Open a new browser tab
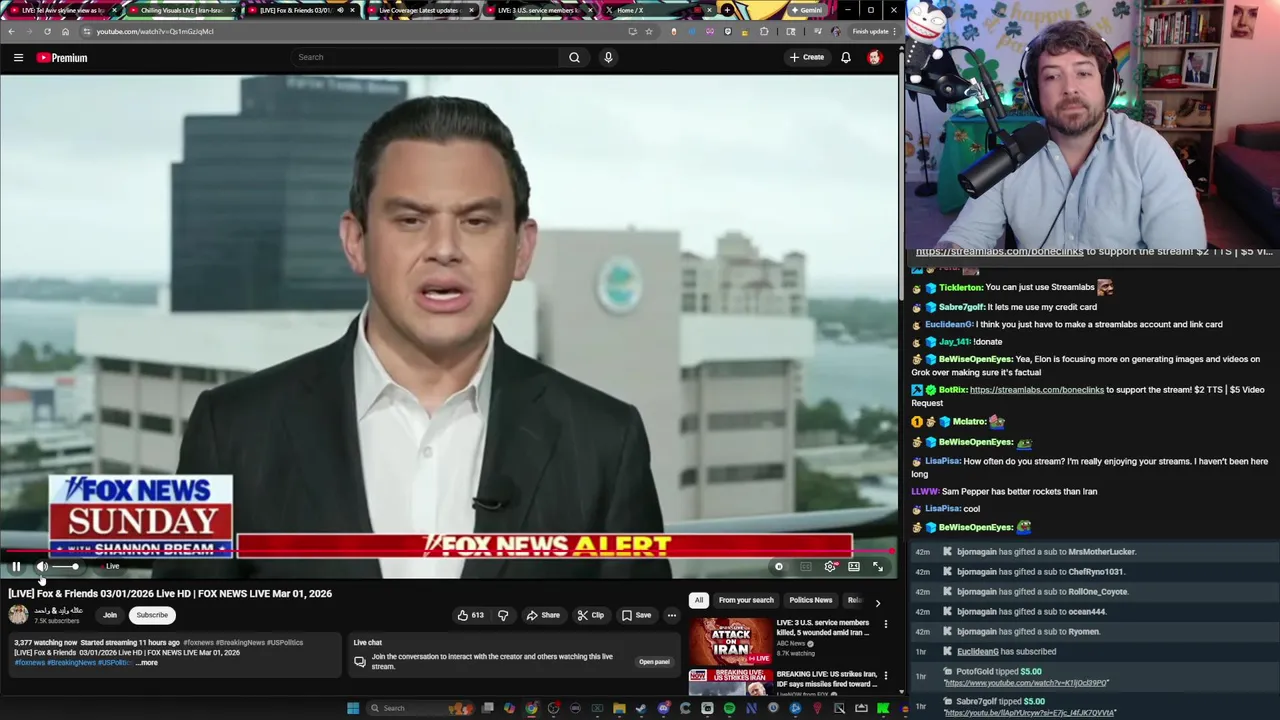This screenshot has height=720, width=1280. (x=727, y=10)
